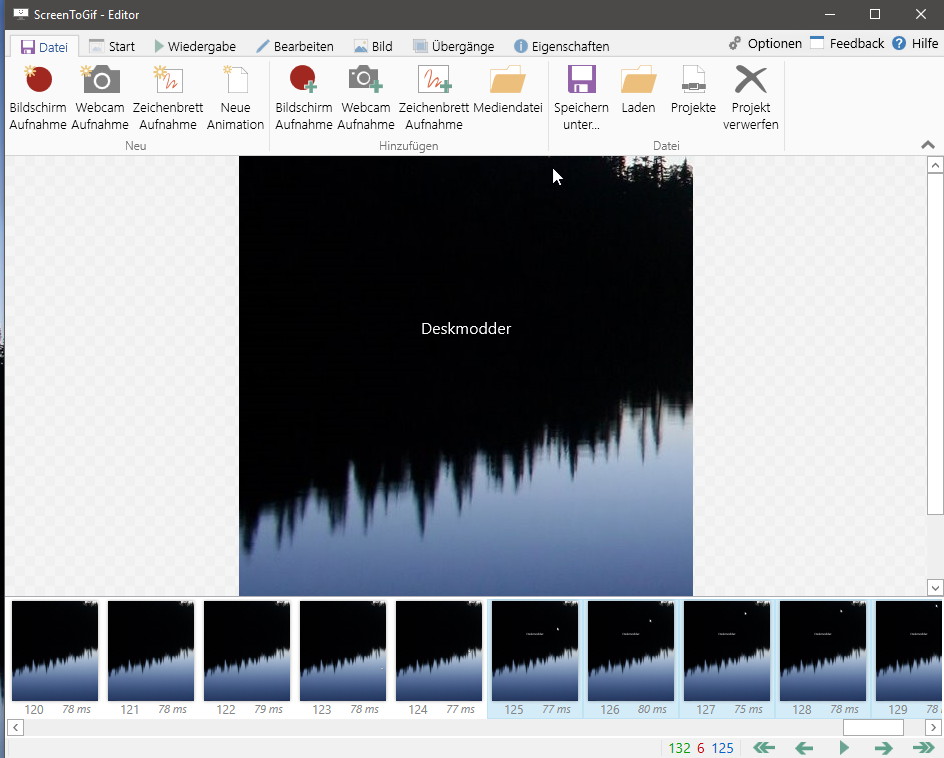This screenshot has width=944, height=758.
Task: Click Speichern unter to save project
Action: pos(581,98)
